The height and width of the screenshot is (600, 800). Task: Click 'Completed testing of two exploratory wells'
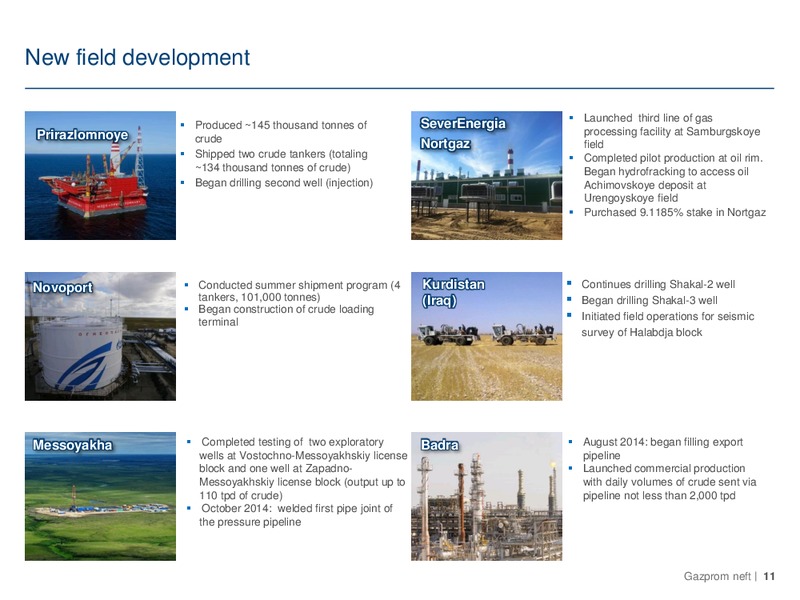click(x=303, y=468)
